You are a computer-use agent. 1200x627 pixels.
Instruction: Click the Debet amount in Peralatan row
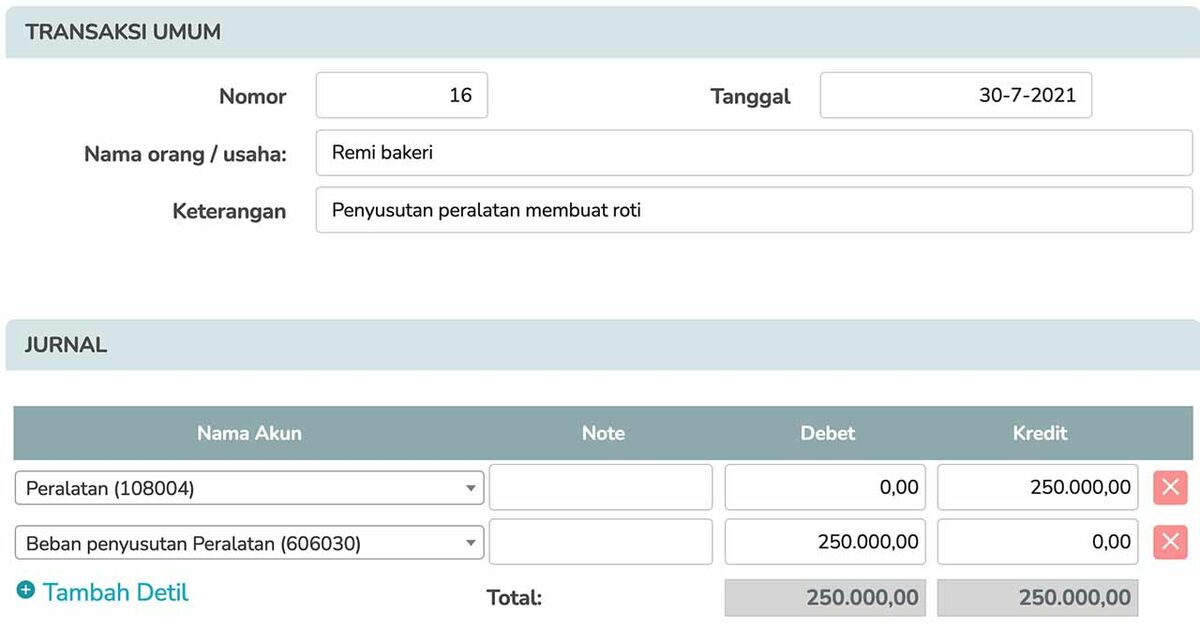(825, 488)
